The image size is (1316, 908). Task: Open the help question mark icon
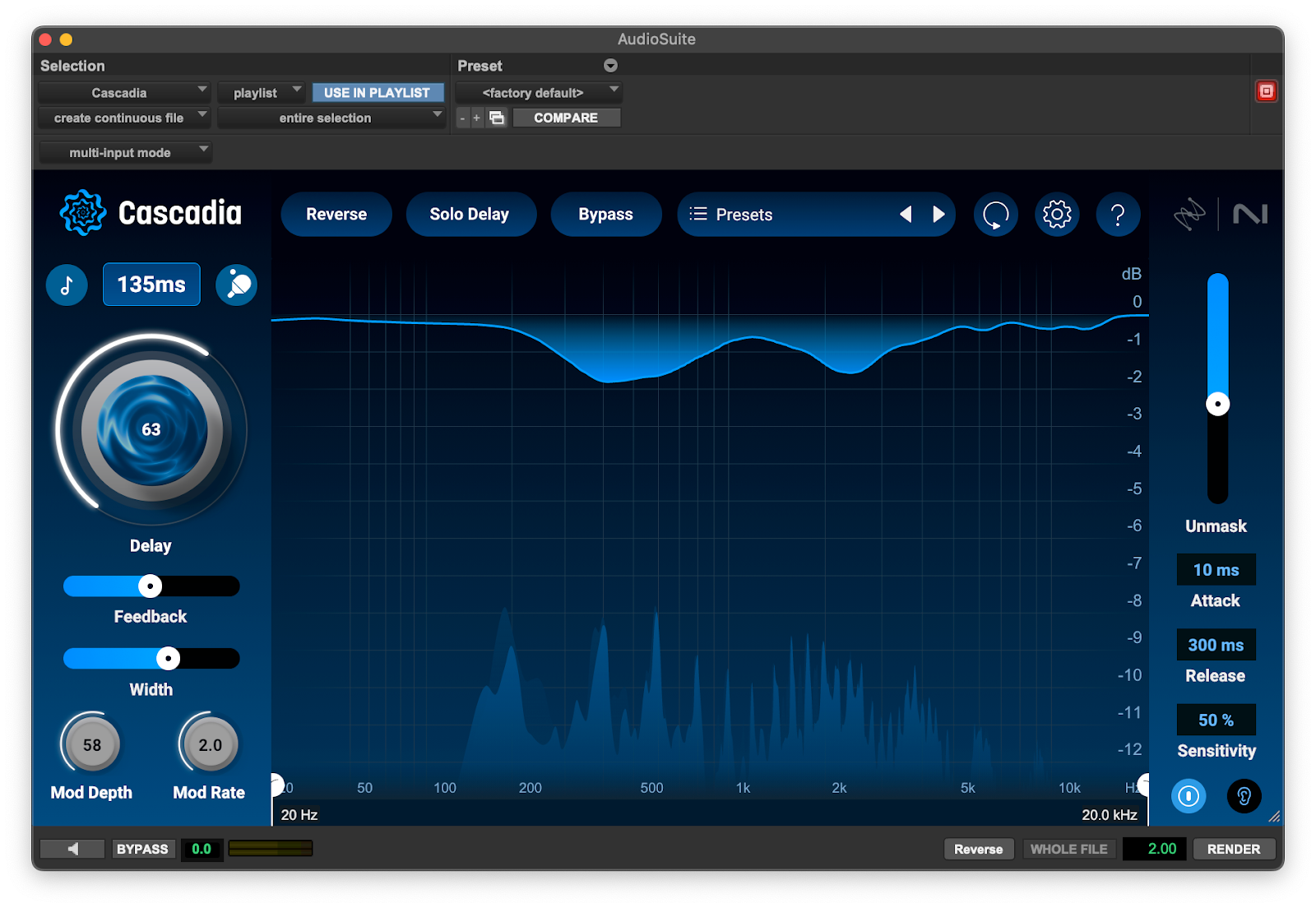click(1118, 215)
